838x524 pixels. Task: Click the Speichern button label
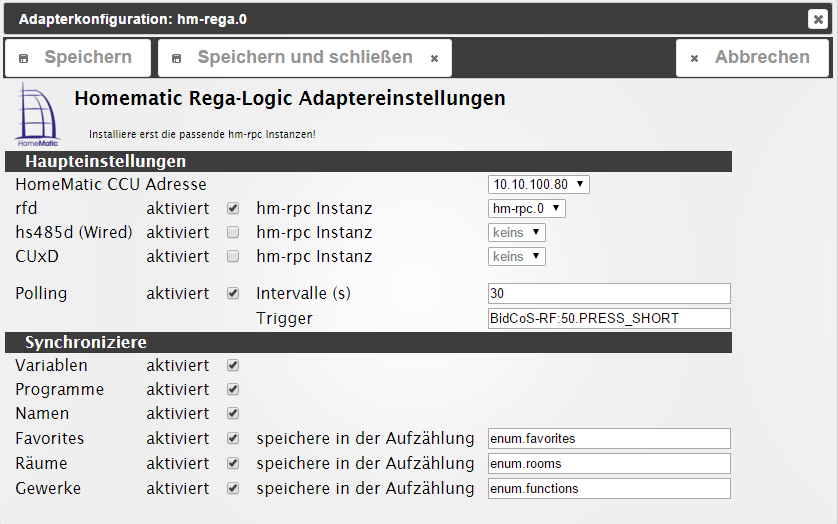pos(88,57)
